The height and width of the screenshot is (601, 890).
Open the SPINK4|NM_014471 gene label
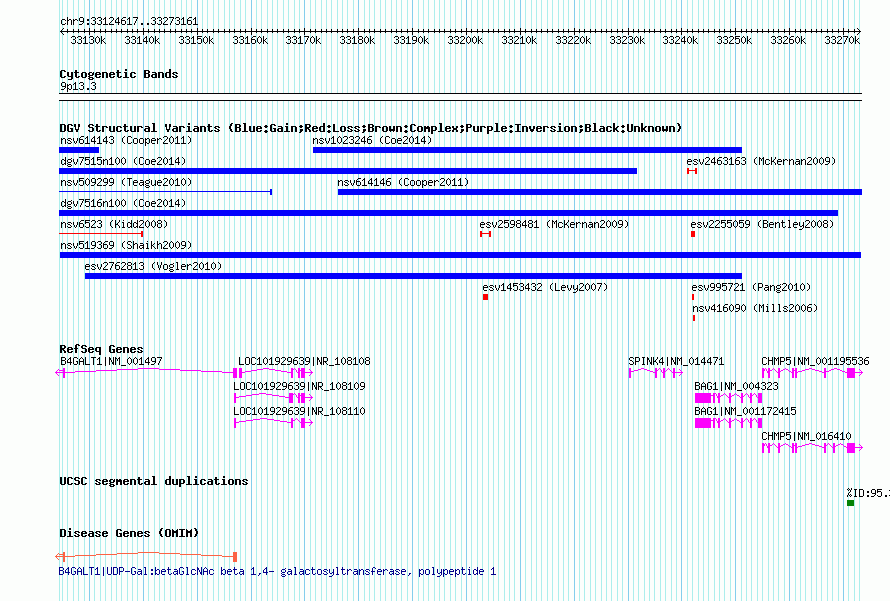pos(676,361)
